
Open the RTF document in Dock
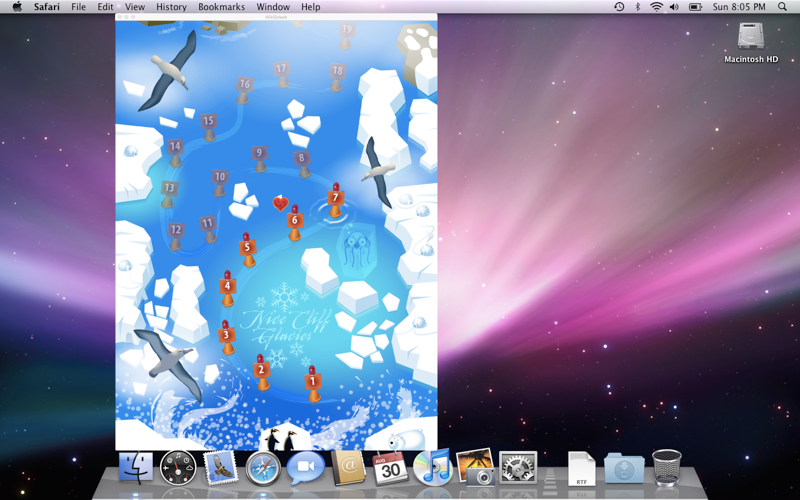pyautogui.click(x=582, y=468)
